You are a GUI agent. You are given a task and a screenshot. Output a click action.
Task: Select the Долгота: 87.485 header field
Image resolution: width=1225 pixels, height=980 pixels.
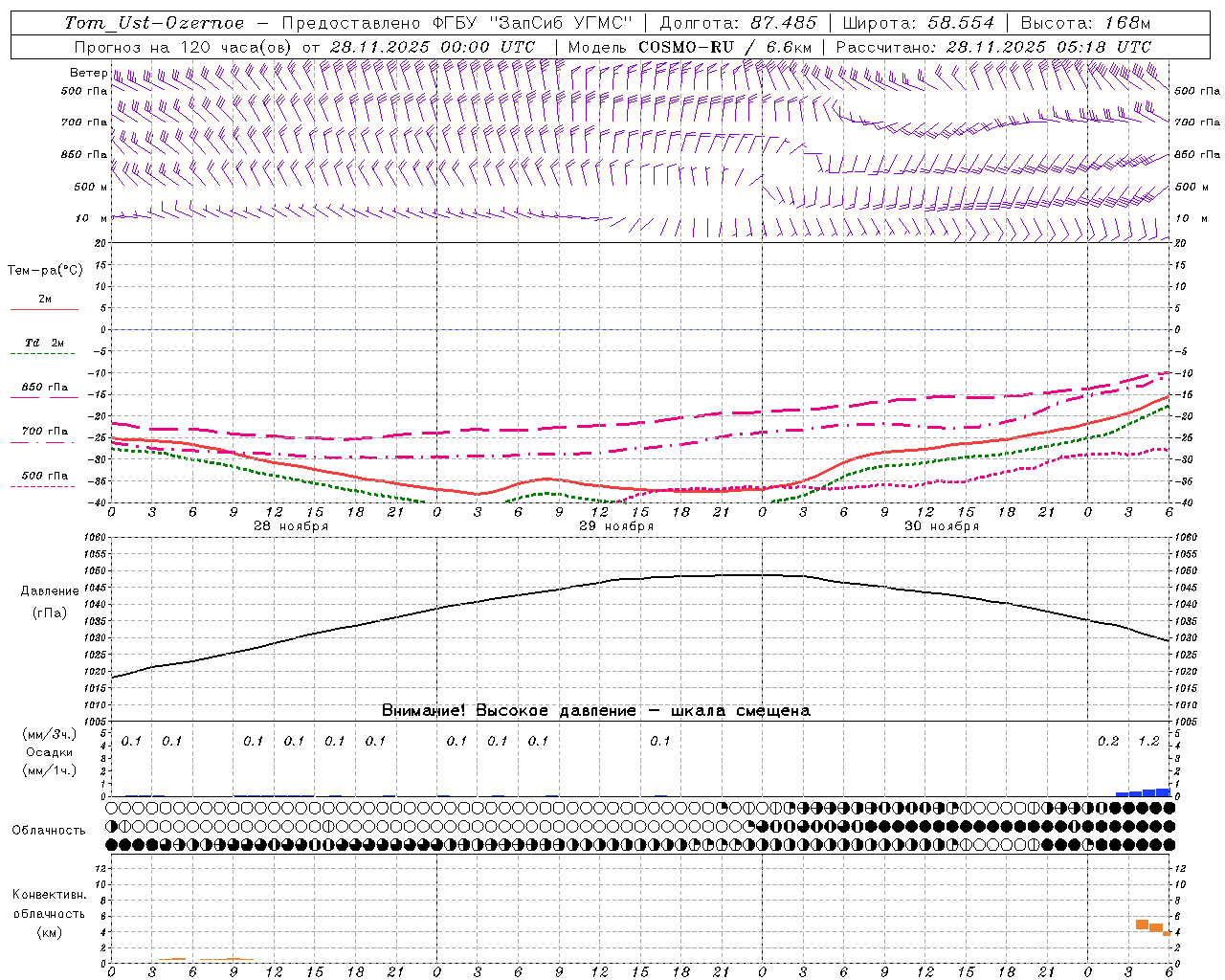739,23
